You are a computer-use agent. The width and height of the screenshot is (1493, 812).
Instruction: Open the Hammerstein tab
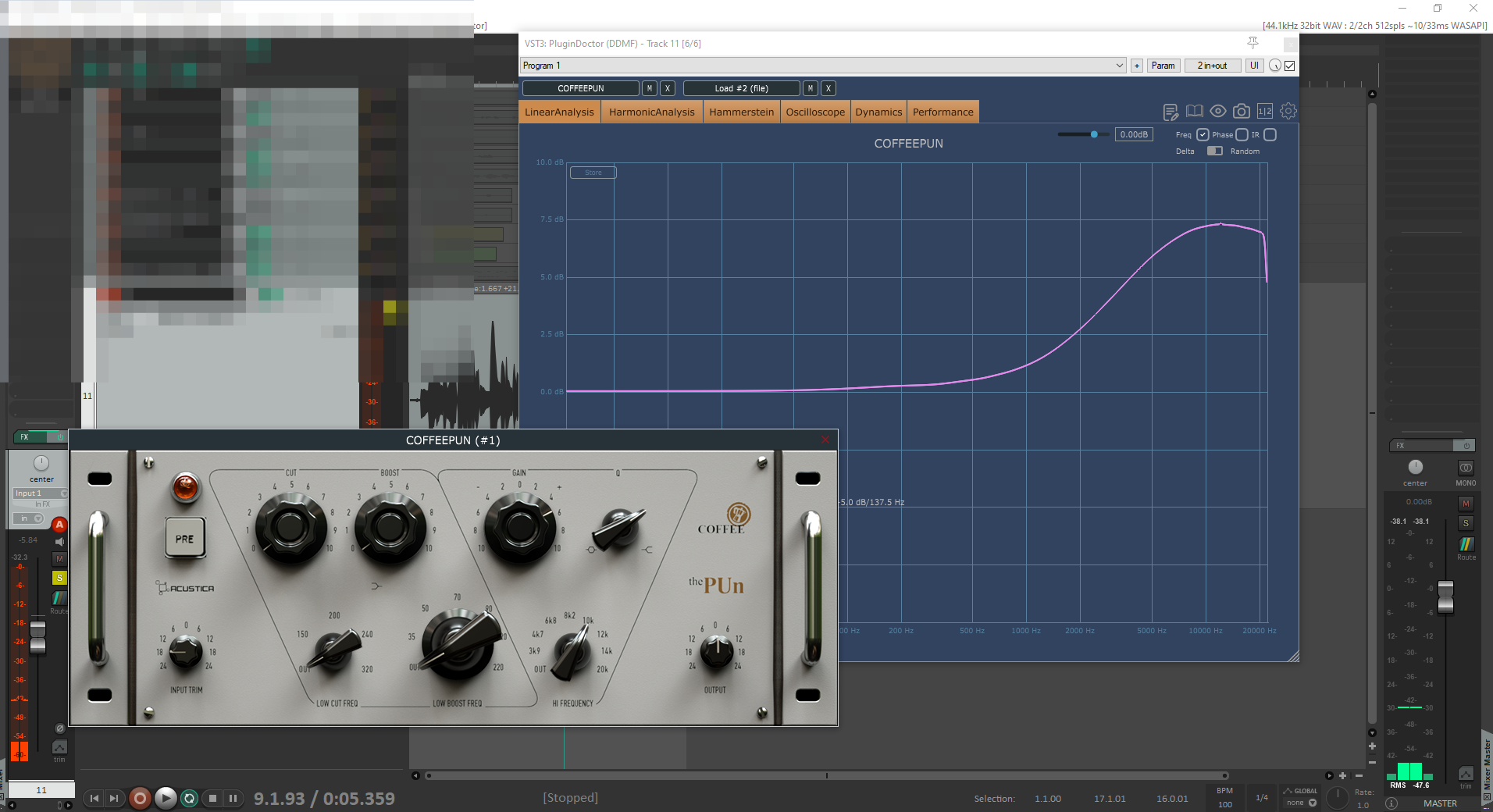coord(742,112)
